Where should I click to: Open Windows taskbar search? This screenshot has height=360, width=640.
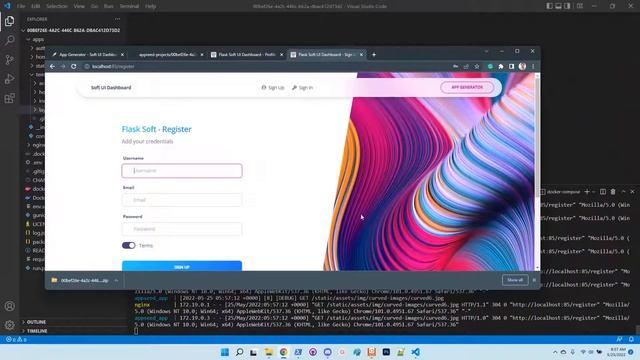point(240,352)
